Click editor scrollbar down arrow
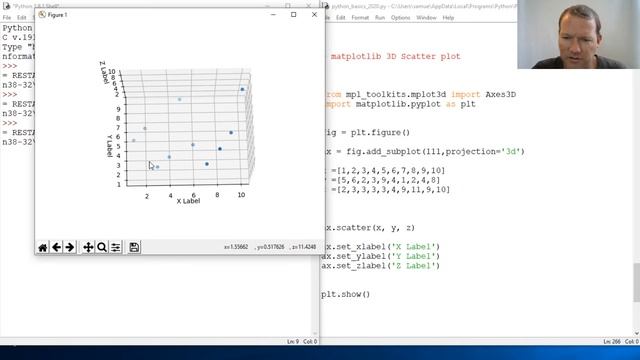Viewport: 640px width, 360px height. point(636,333)
